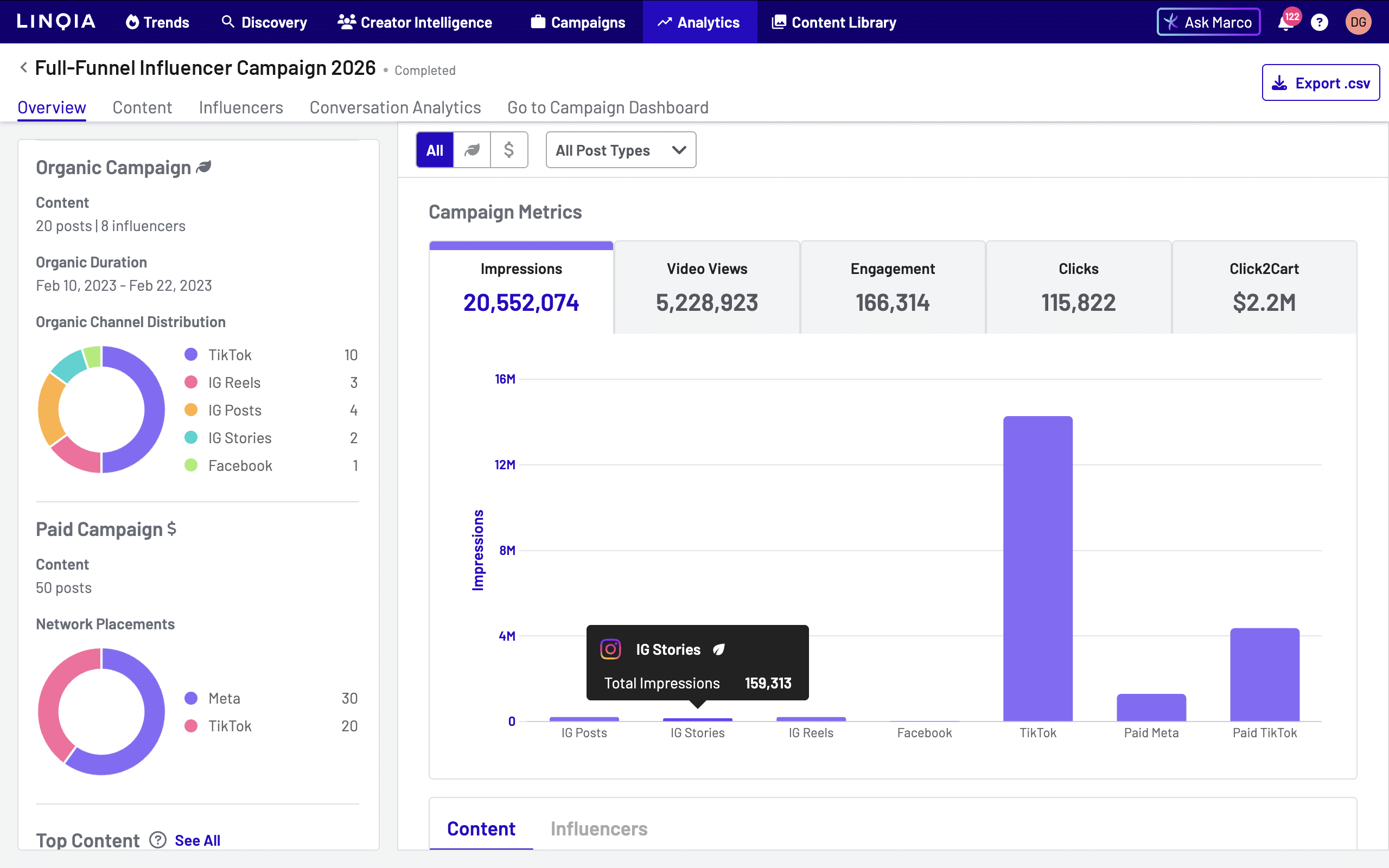Go to Campaigns section
1389x868 pixels.
tap(578, 22)
